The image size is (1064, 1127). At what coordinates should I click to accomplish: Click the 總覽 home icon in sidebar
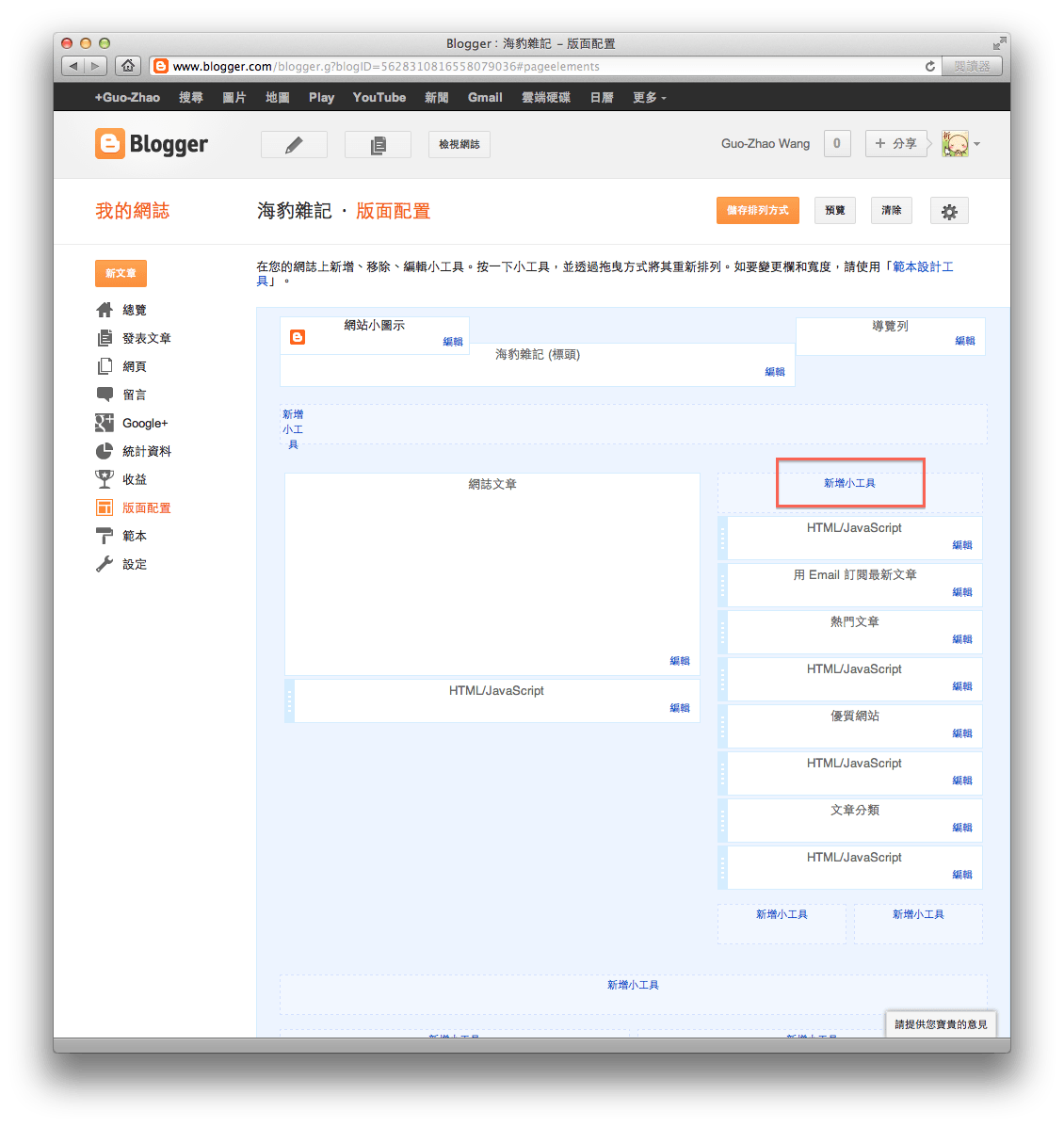pos(104,309)
